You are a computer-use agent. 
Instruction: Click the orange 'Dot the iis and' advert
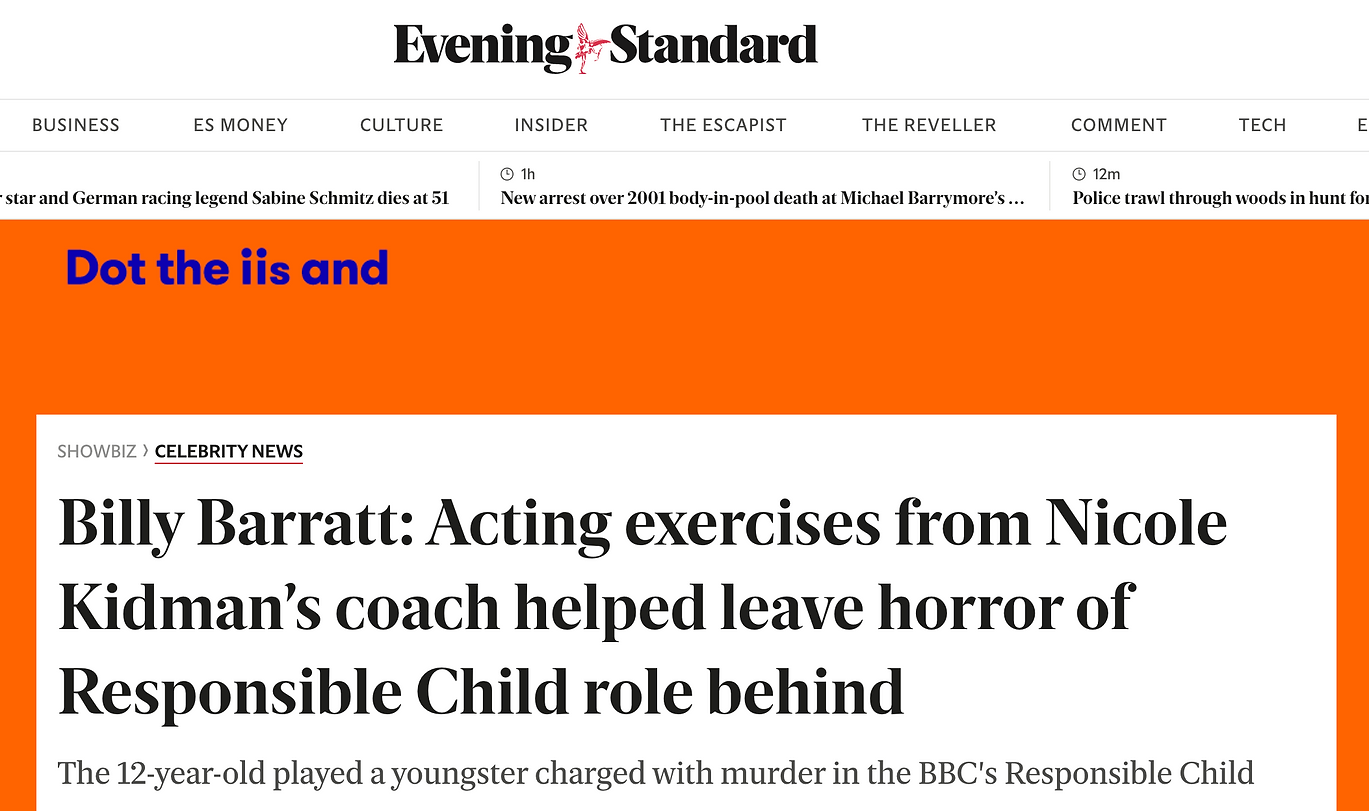coord(227,269)
